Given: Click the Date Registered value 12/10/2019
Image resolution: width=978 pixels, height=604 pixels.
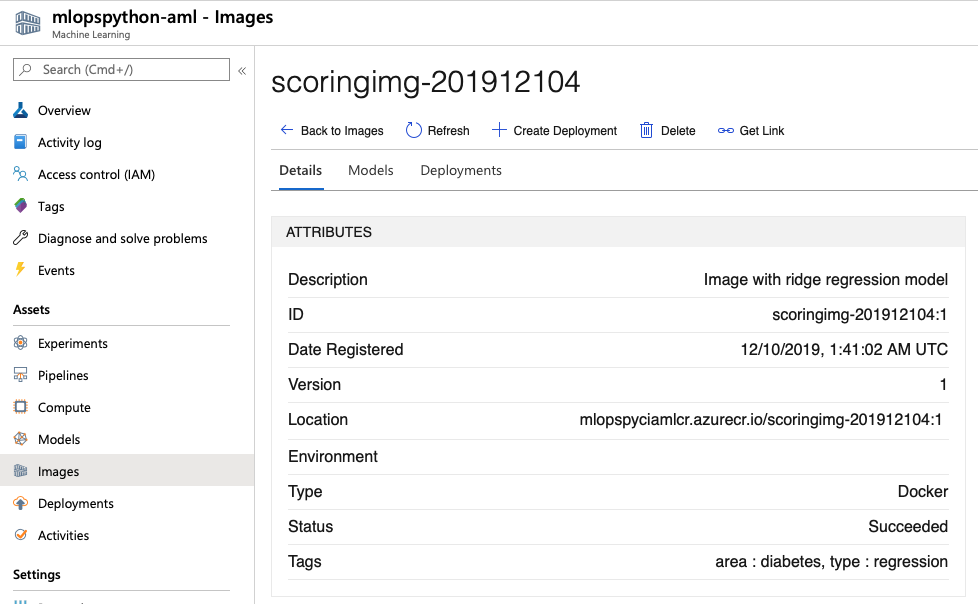Looking at the screenshot, I should pyautogui.click(x=844, y=349).
